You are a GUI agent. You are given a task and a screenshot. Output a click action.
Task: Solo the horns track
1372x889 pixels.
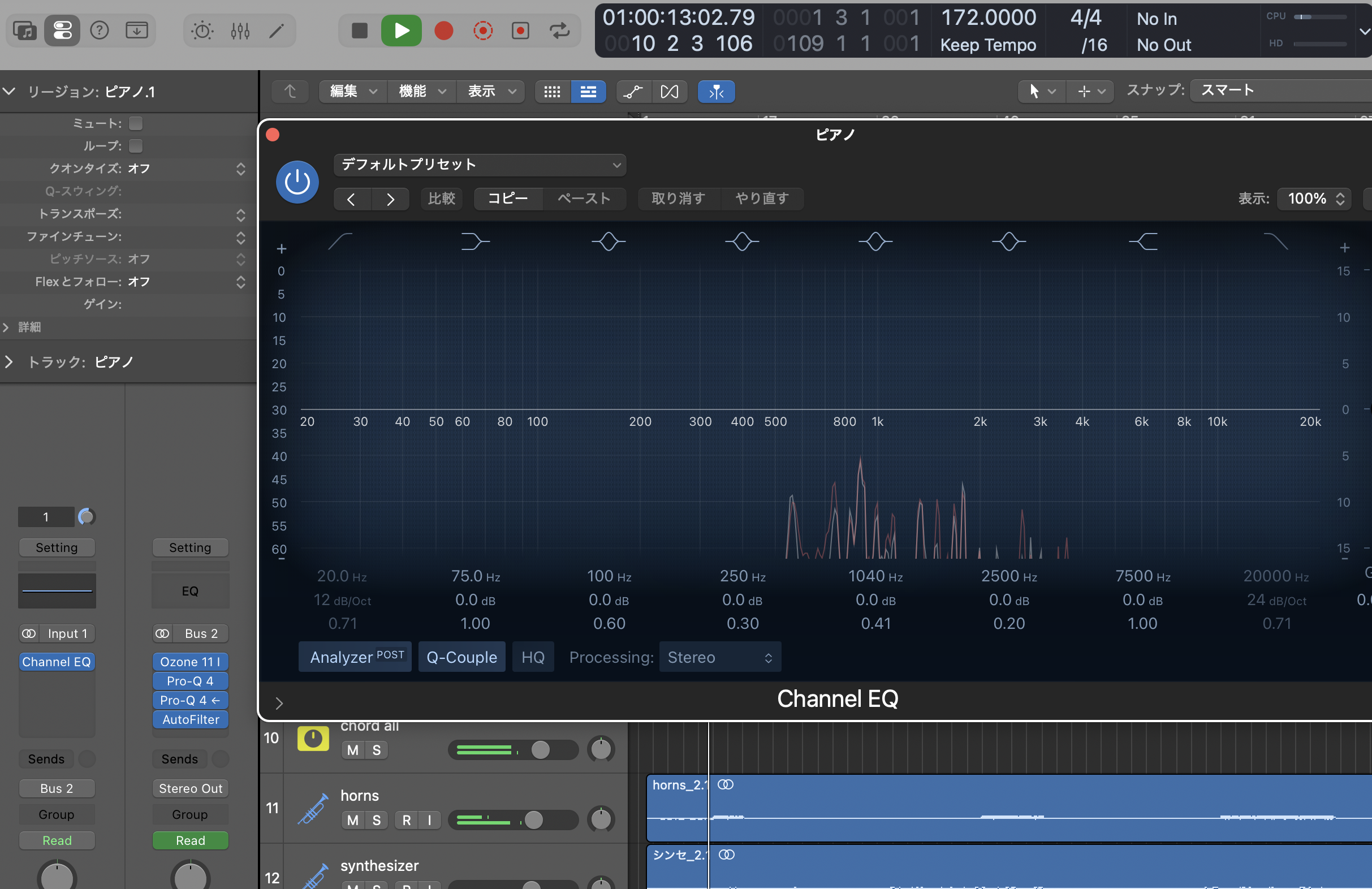[377, 820]
